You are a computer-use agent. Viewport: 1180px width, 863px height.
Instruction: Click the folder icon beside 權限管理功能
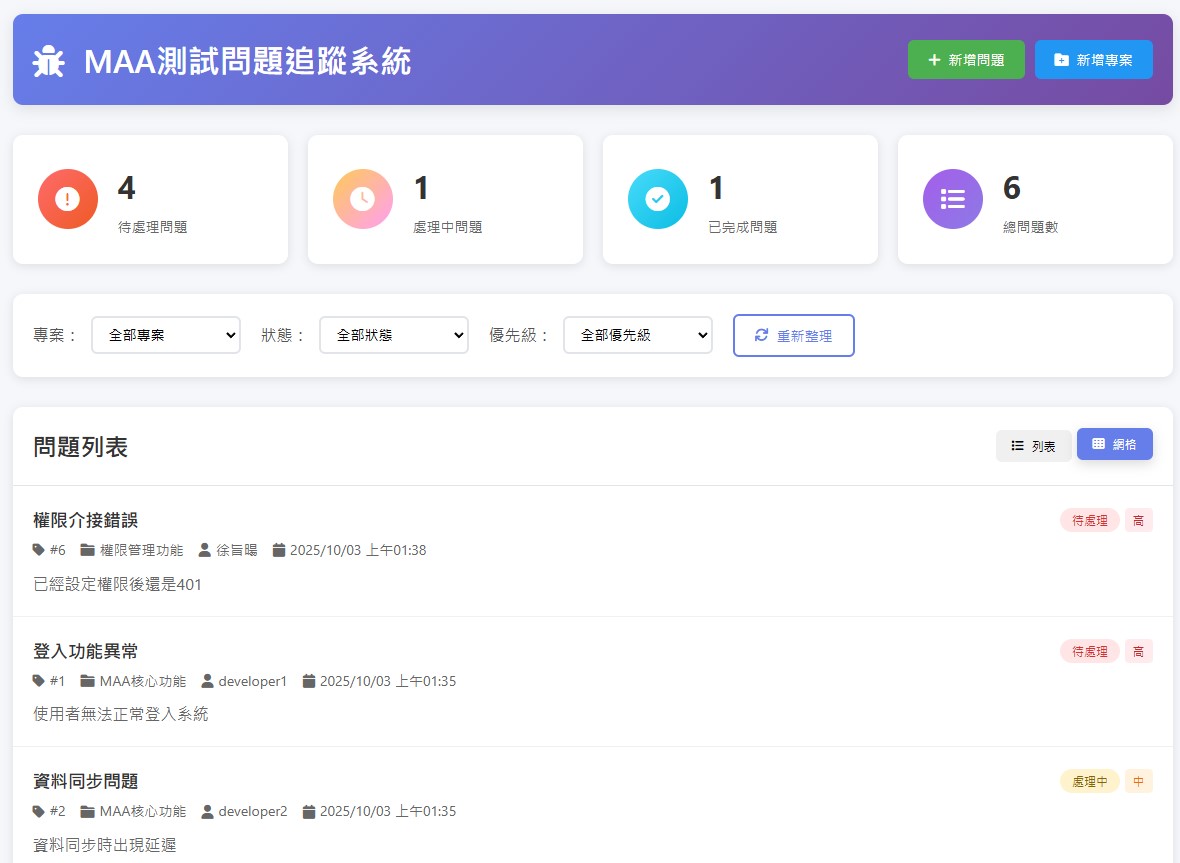pos(88,550)
